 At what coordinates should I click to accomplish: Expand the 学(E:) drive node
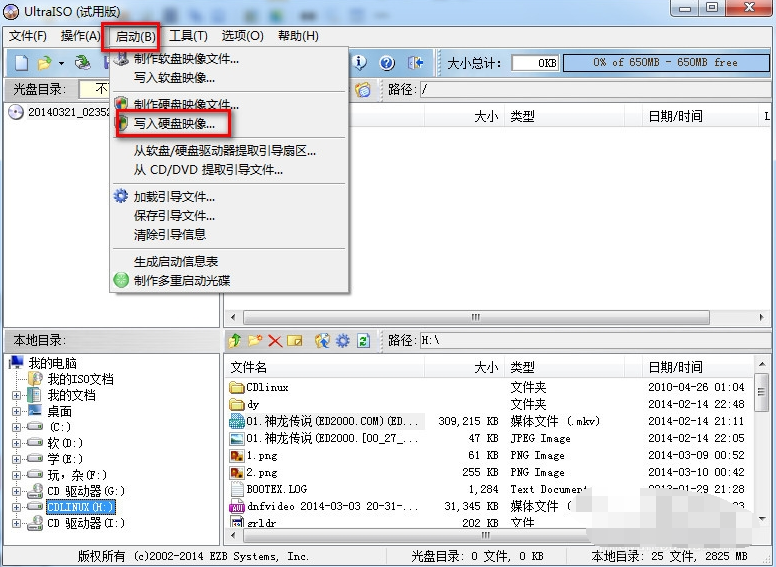[x=16, y=459]
